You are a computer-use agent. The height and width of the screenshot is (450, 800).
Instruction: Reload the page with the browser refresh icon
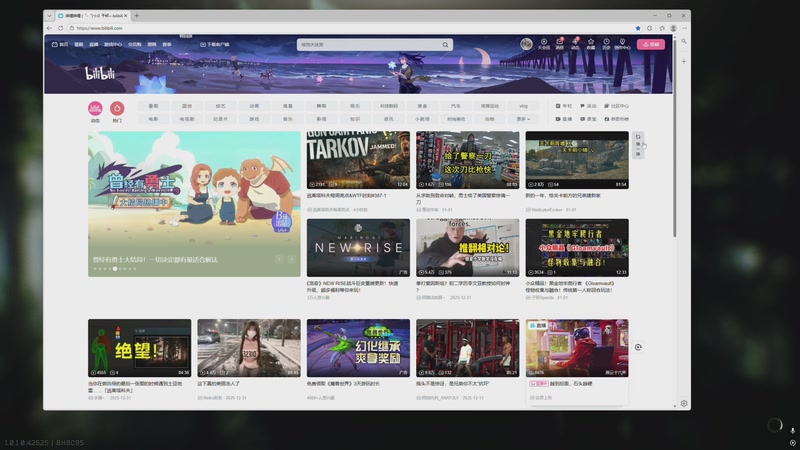60,28
